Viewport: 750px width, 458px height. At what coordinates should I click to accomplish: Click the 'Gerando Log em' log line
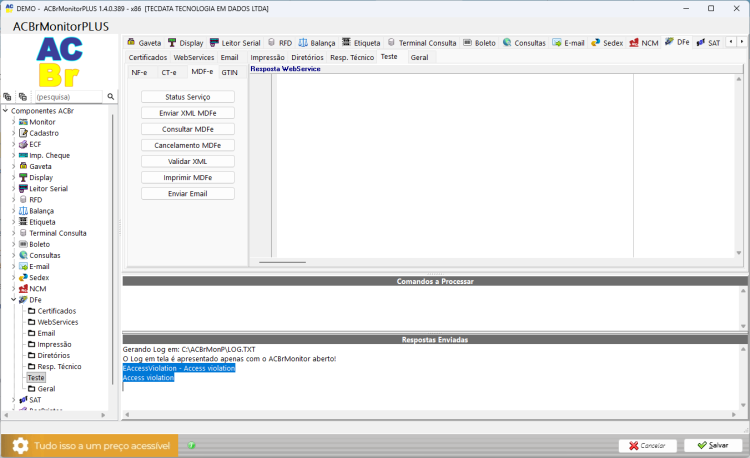tap(189, 349)
